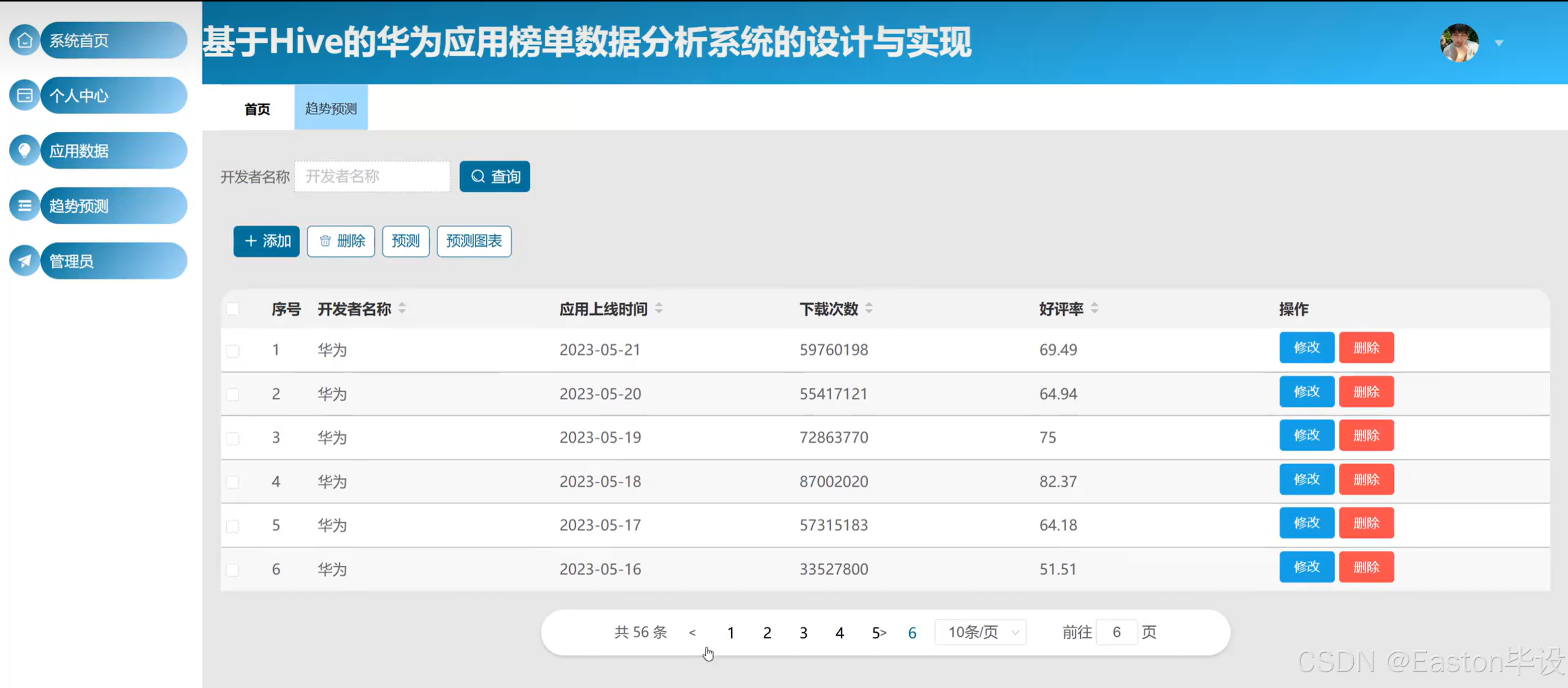Go to the previous page arrow
Viewport: 1568px width, 688px height.
pos(692,633)
